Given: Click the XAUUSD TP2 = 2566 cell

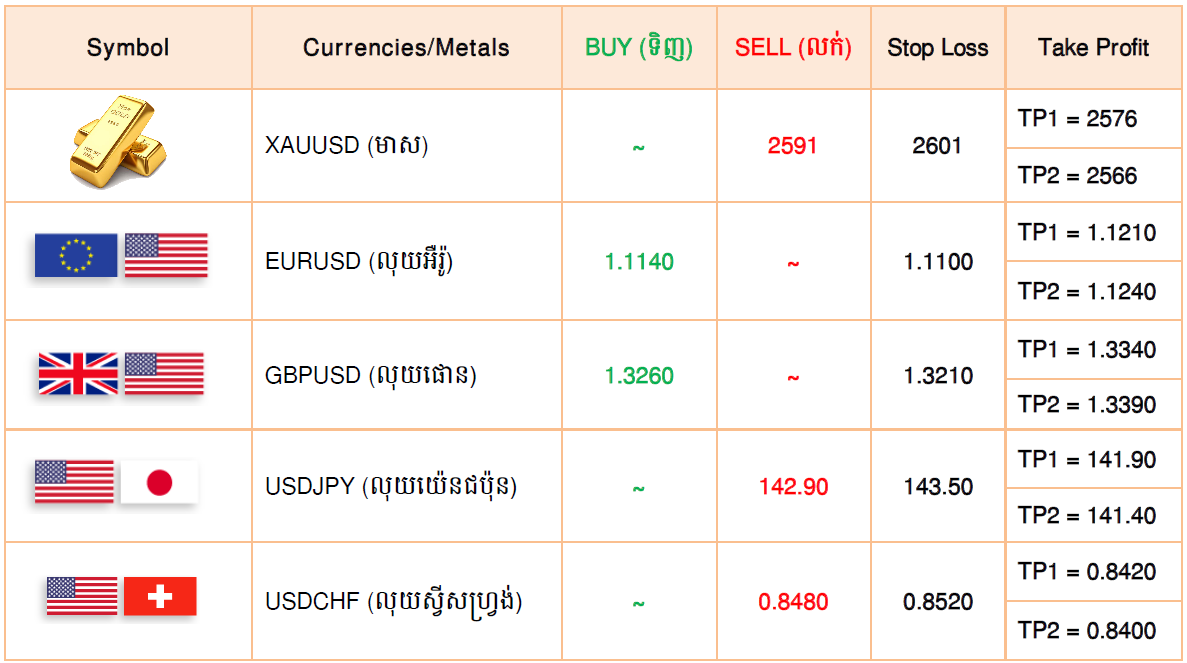Looking at the screenshot, I should (x=1093, y=176).
